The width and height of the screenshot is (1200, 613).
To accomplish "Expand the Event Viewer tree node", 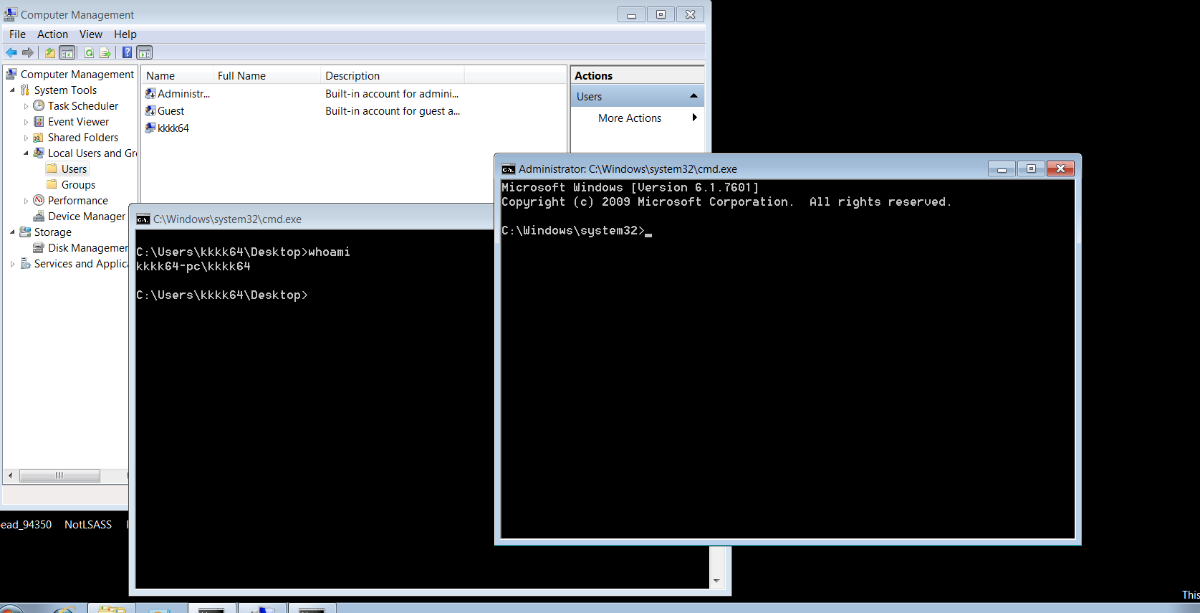I will pyautogui.click(x=27, y=122).
